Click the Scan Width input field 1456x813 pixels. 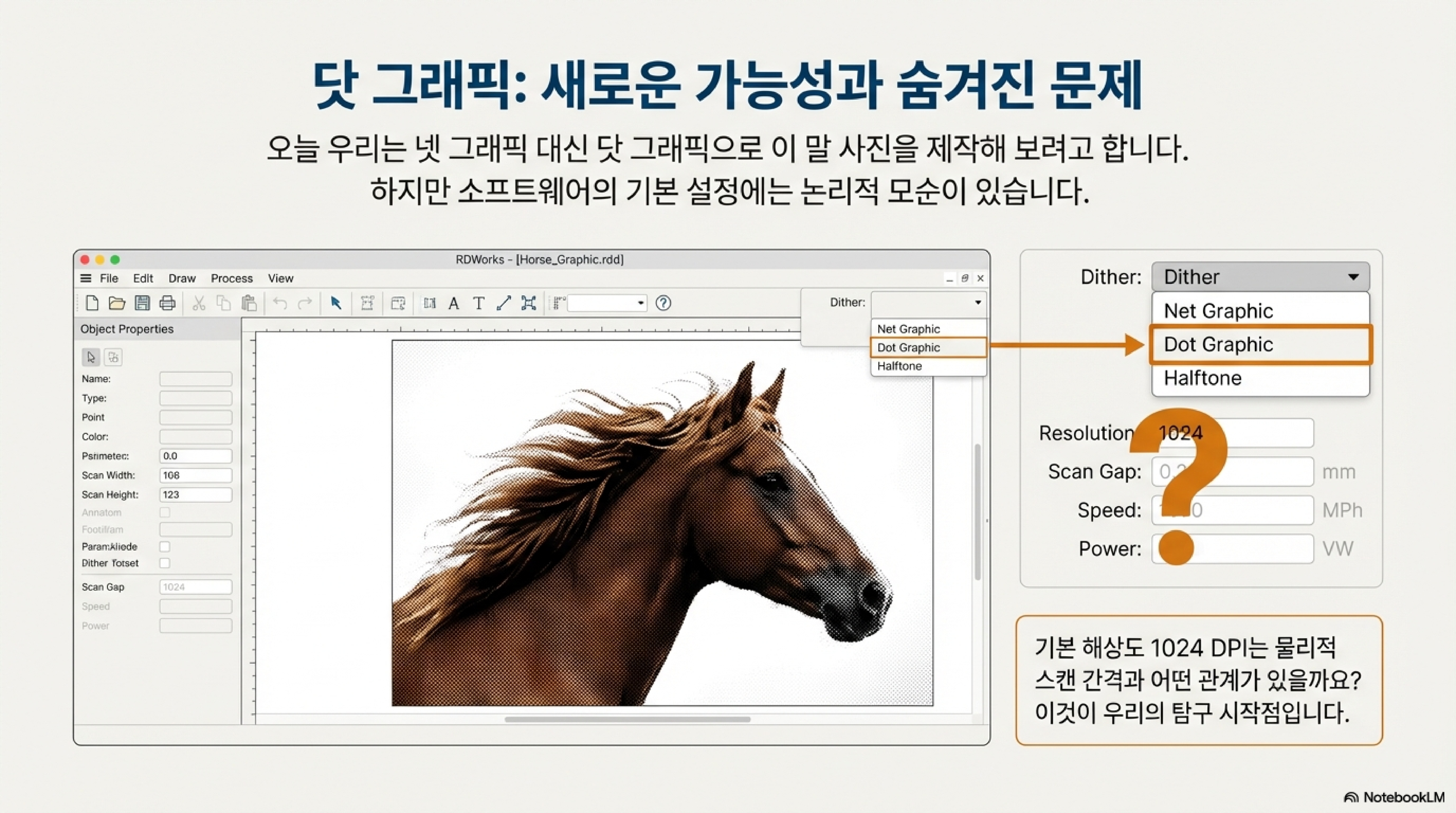click(195, 475)
